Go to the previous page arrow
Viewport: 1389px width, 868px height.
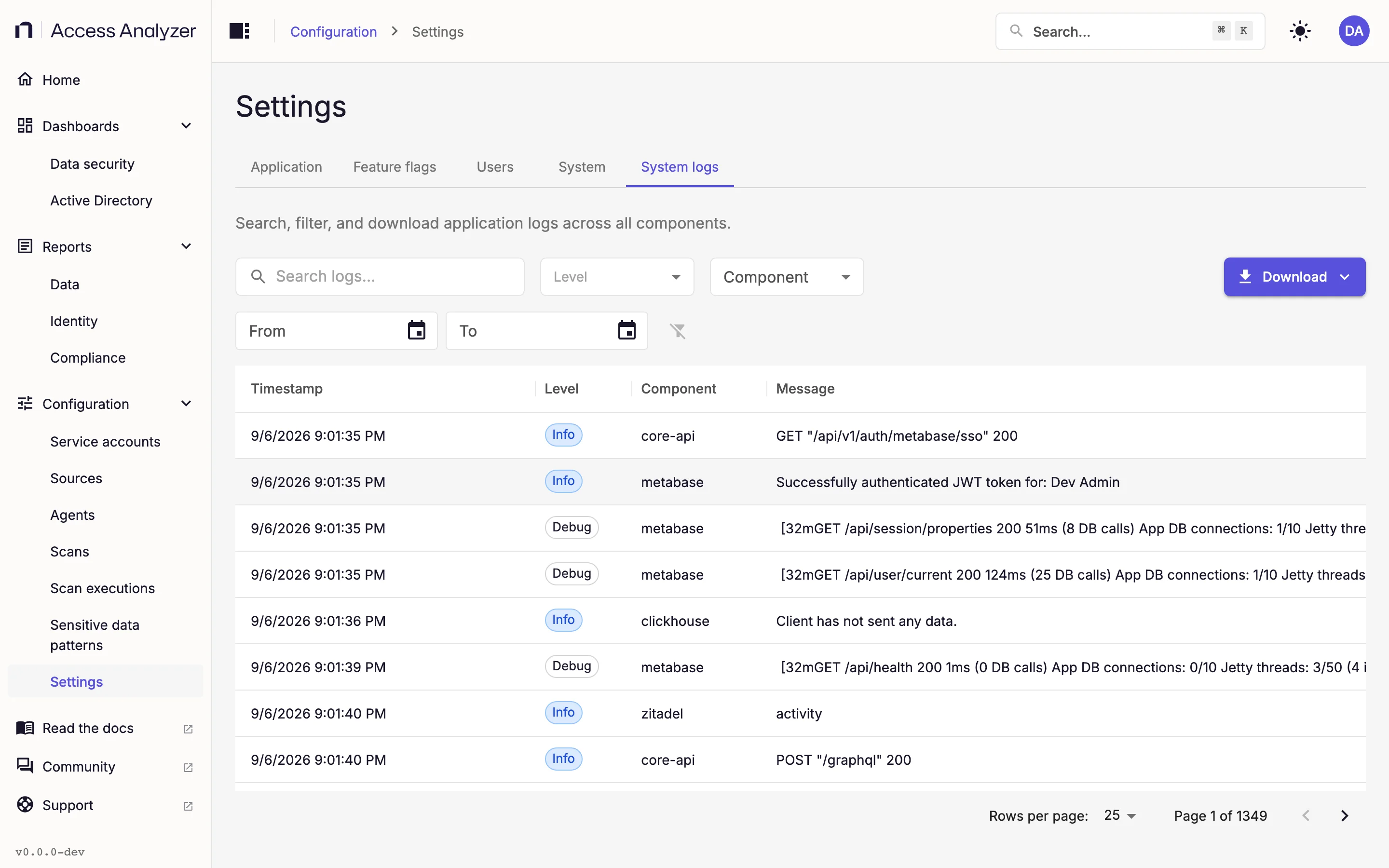click(x=1306, y=816)
